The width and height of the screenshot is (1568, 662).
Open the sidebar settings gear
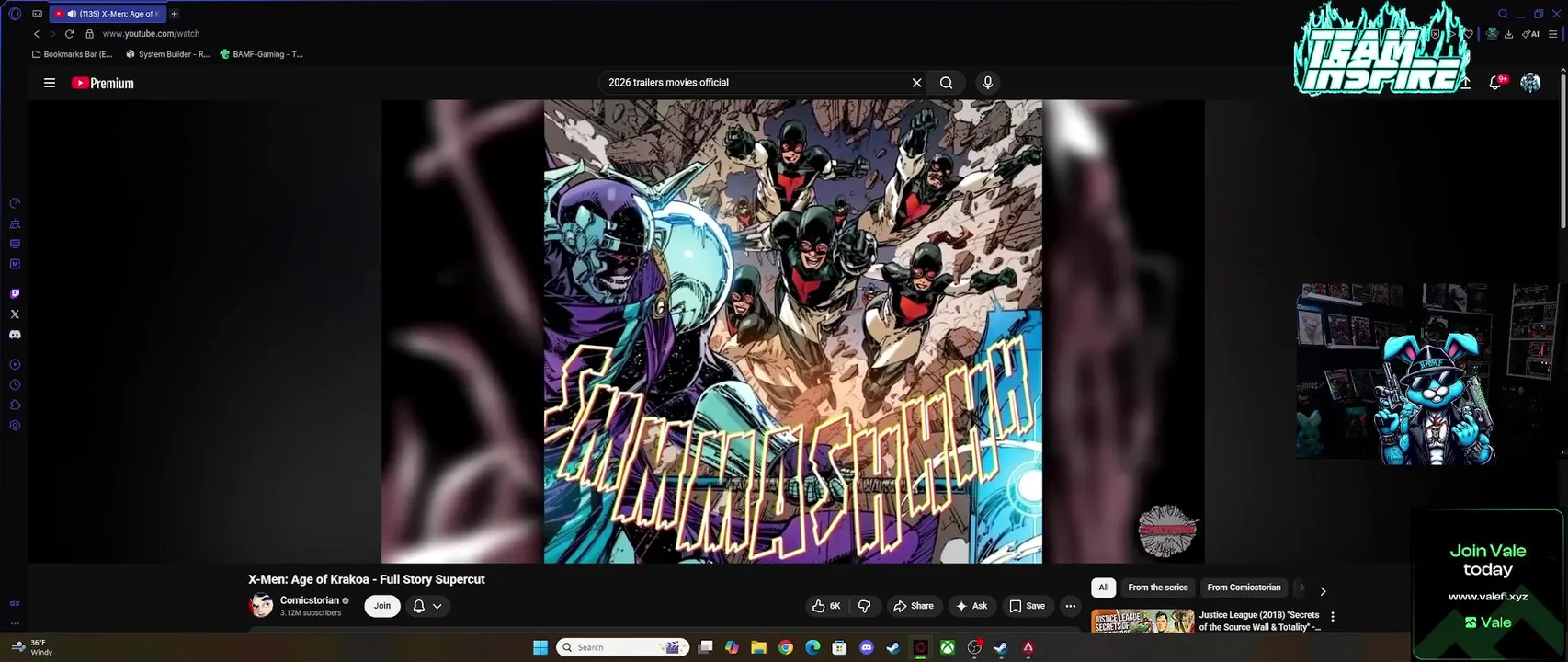15,426
